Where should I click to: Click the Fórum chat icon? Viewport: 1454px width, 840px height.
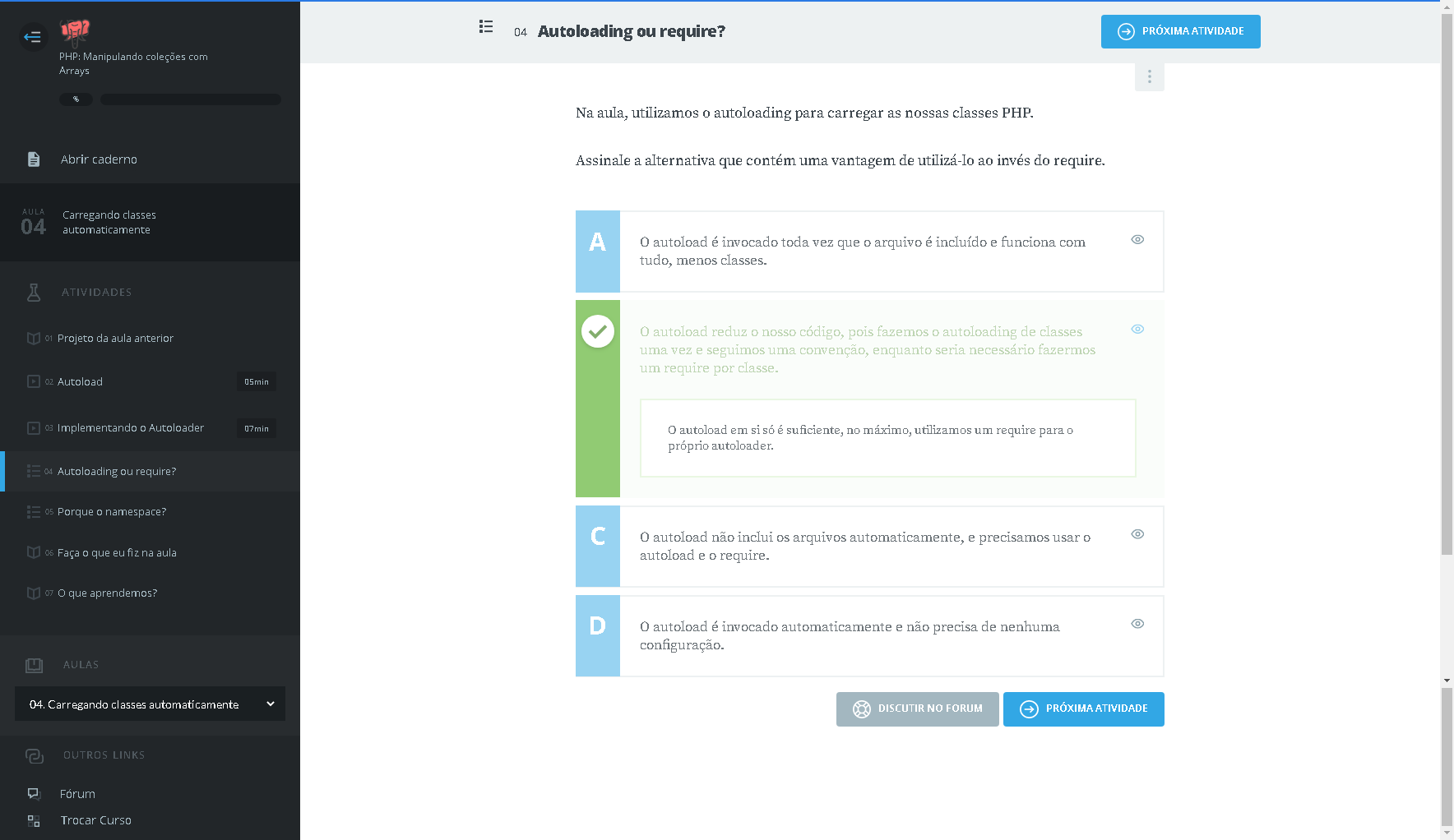tap(34, 793)
